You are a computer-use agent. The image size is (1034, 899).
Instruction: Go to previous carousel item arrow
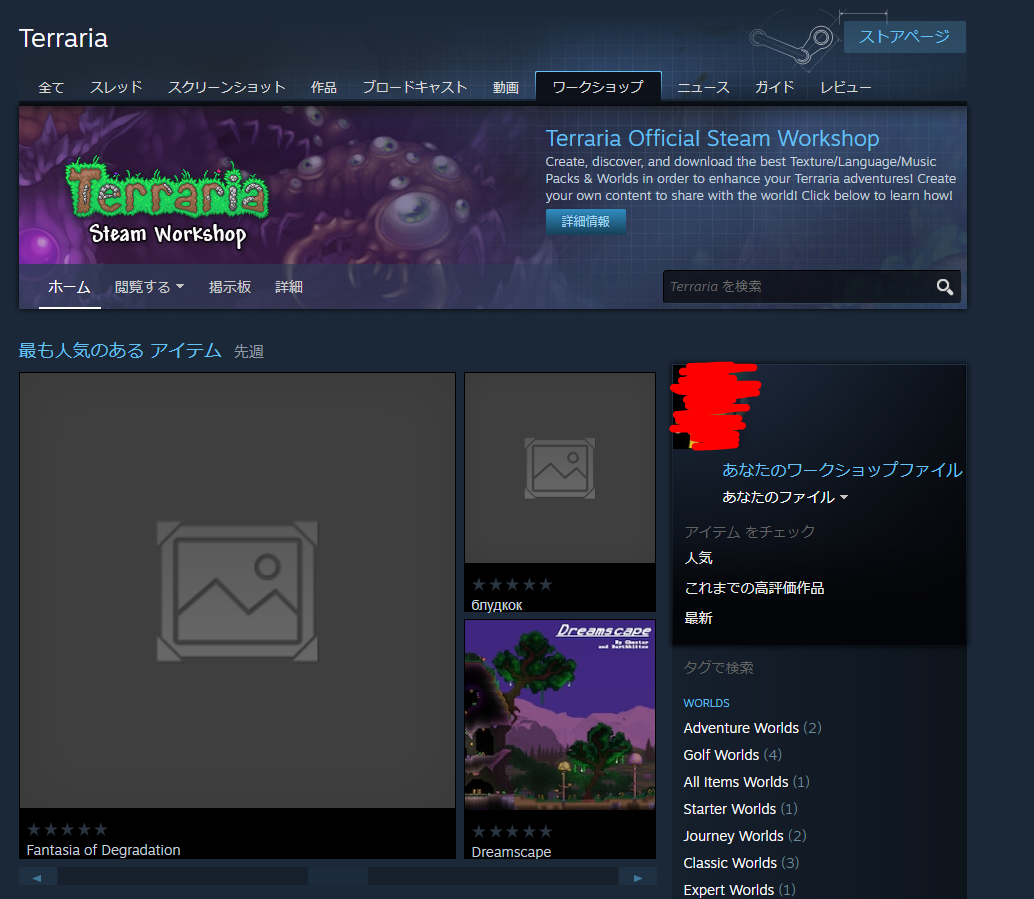(x=37, y=877)
